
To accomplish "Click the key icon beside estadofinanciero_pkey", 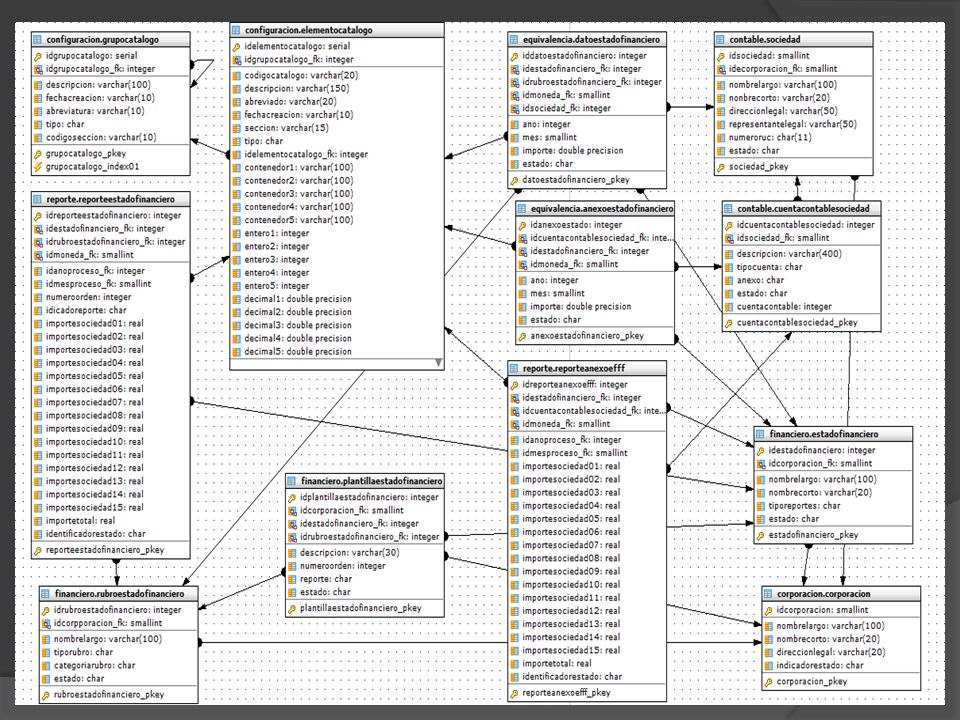I will coord(760,536).
